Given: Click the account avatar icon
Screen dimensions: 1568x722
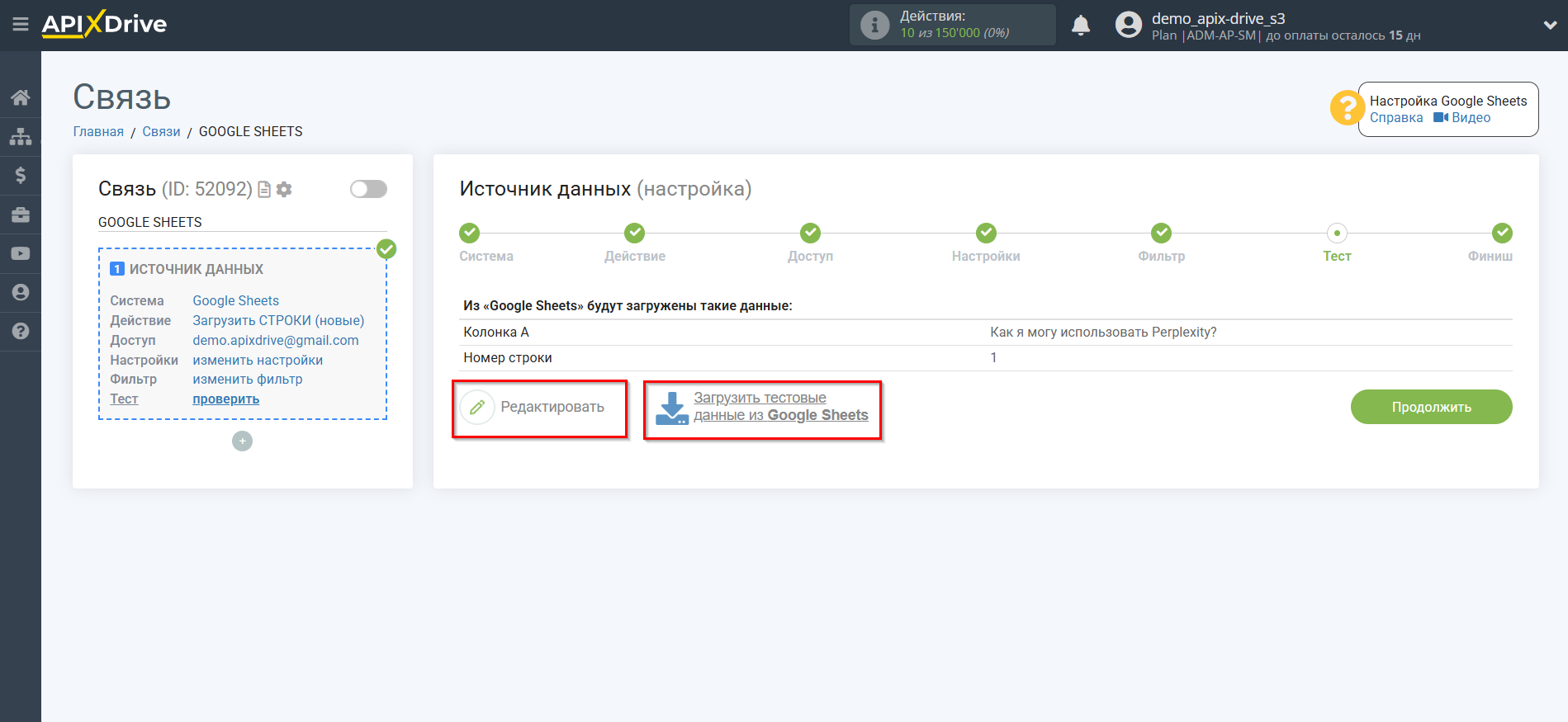Looking at the screenshot, I should click(x=1128, y=25).
